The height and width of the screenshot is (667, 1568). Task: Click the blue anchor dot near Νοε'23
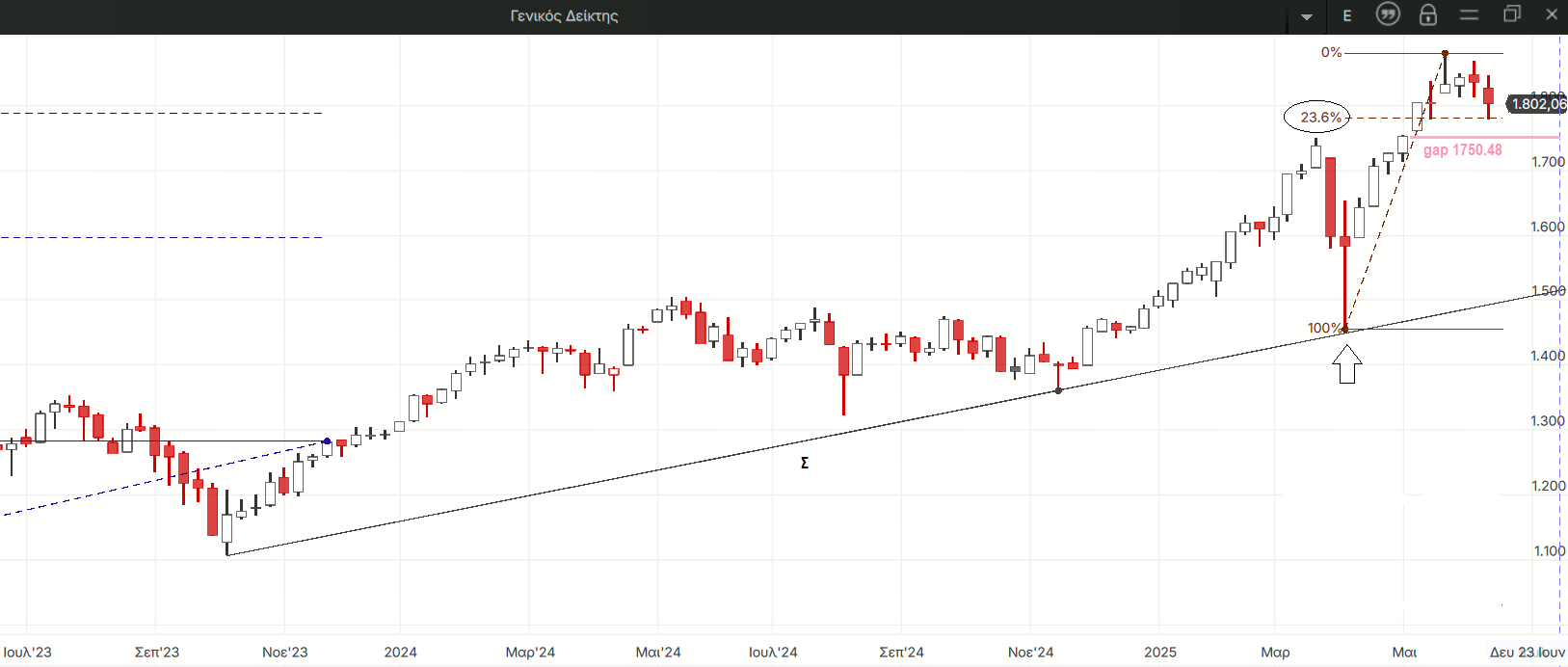(x=327, y=441)
